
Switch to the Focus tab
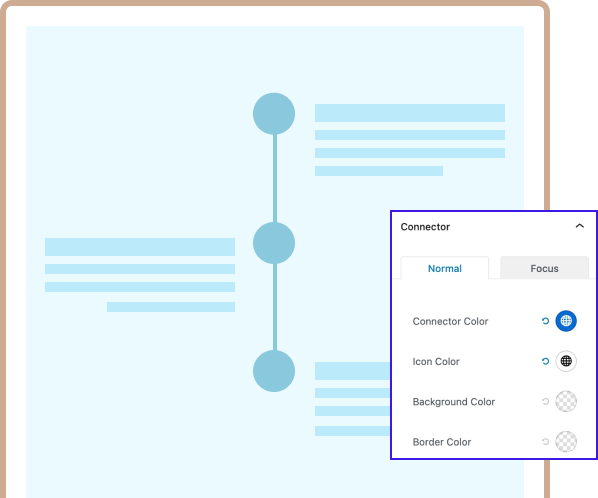click(544, 268)
